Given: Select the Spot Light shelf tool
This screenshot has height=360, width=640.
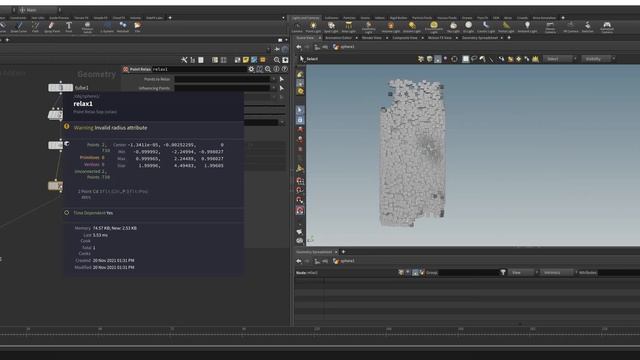Looking at the screenshot, I should [x=331, y=27].
